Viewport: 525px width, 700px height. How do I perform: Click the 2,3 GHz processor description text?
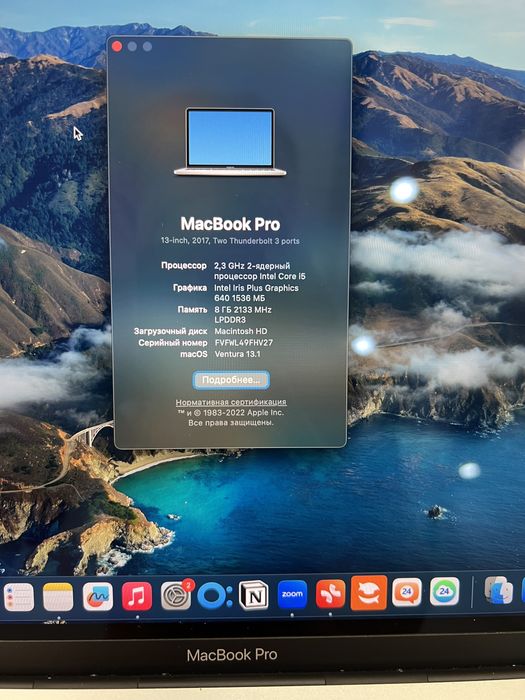click(x=260, y=271)
